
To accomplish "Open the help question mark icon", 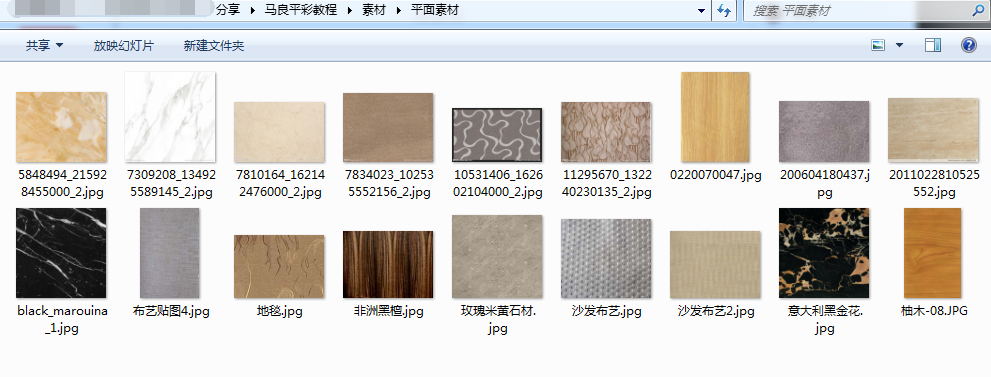I will coord(968,45).
